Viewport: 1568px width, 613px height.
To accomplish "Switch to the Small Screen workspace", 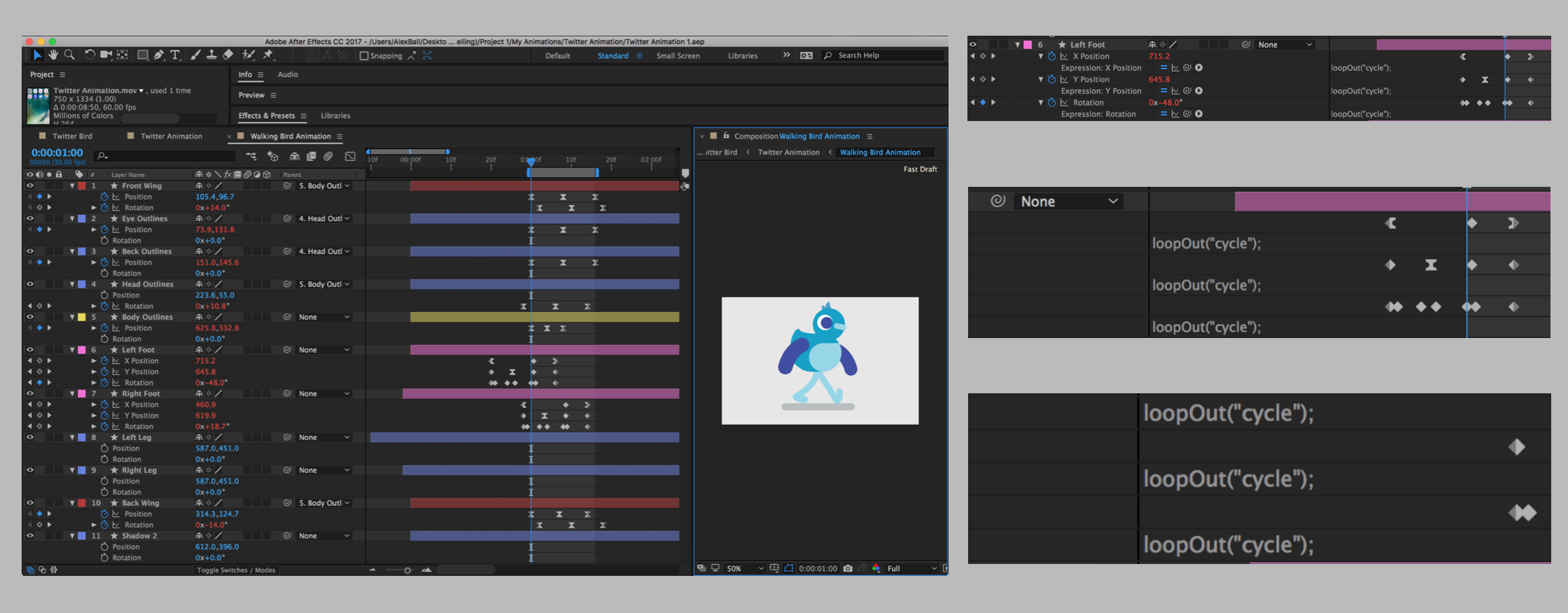I will 678,56.
